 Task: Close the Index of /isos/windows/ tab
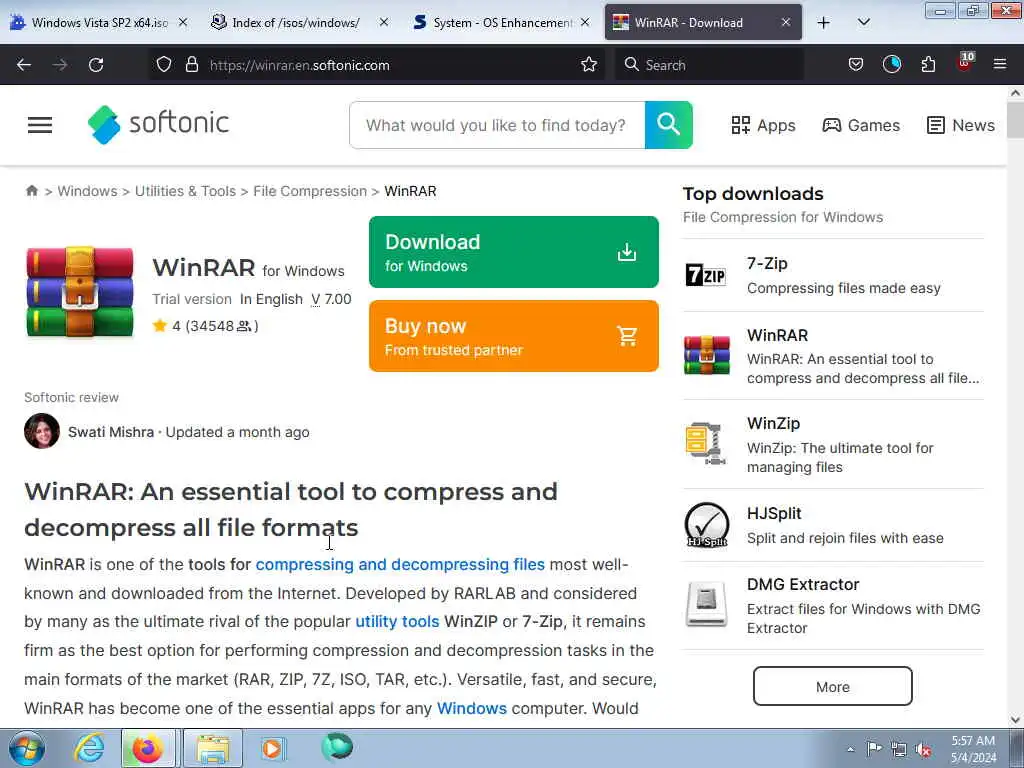pos(384,23)
